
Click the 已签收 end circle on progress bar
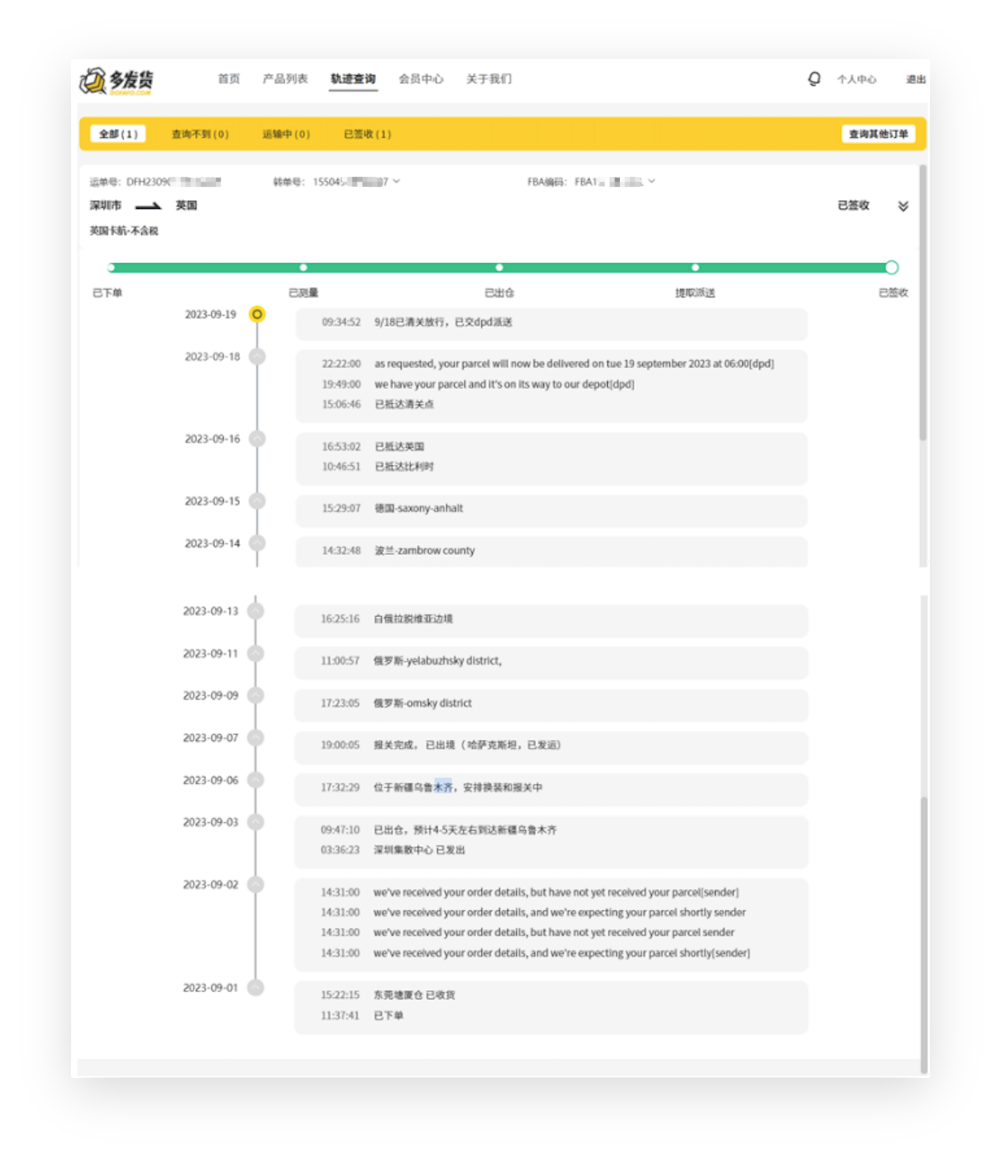(891, 267)
